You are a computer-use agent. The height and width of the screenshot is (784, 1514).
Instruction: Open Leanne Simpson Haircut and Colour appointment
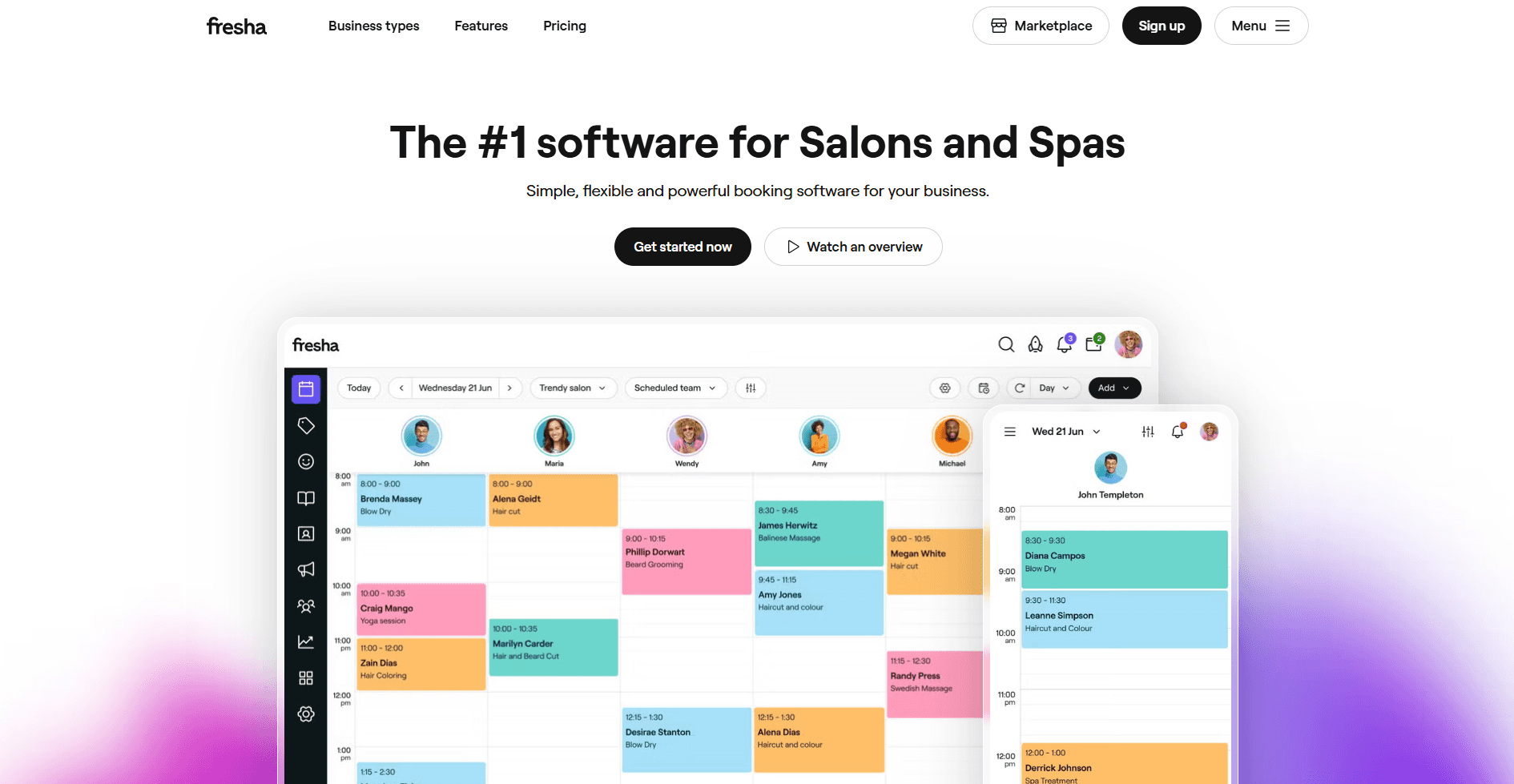pos(1125,619)
